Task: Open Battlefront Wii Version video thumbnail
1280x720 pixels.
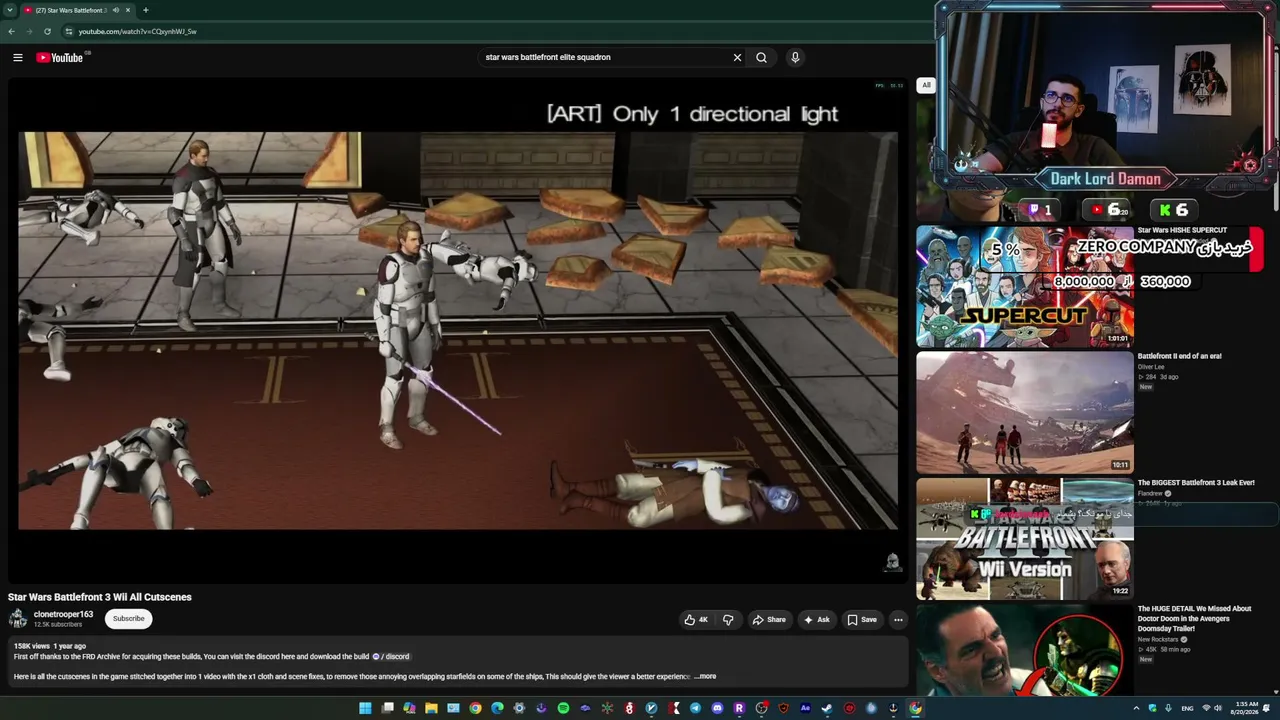Action: 1025,539
